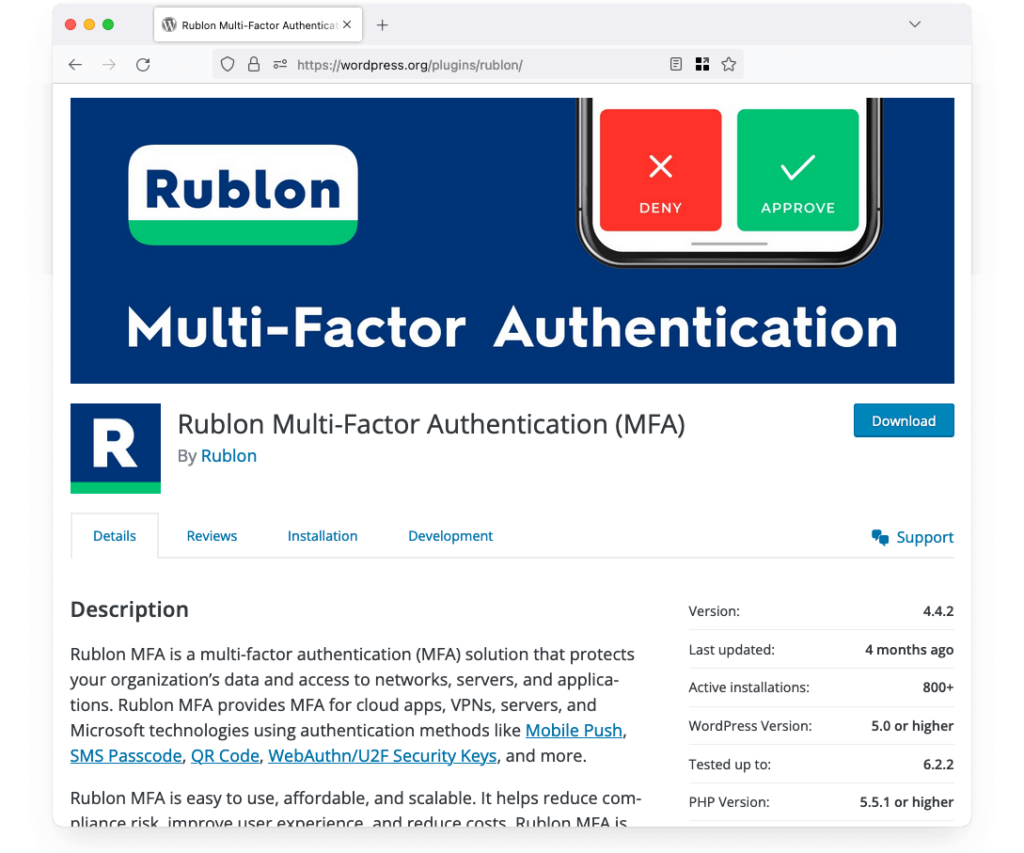The width and height of the screenshot is (1024, 853).
Task: Click the Description heading
Action: pyautogui.click(x=129, y=609)
